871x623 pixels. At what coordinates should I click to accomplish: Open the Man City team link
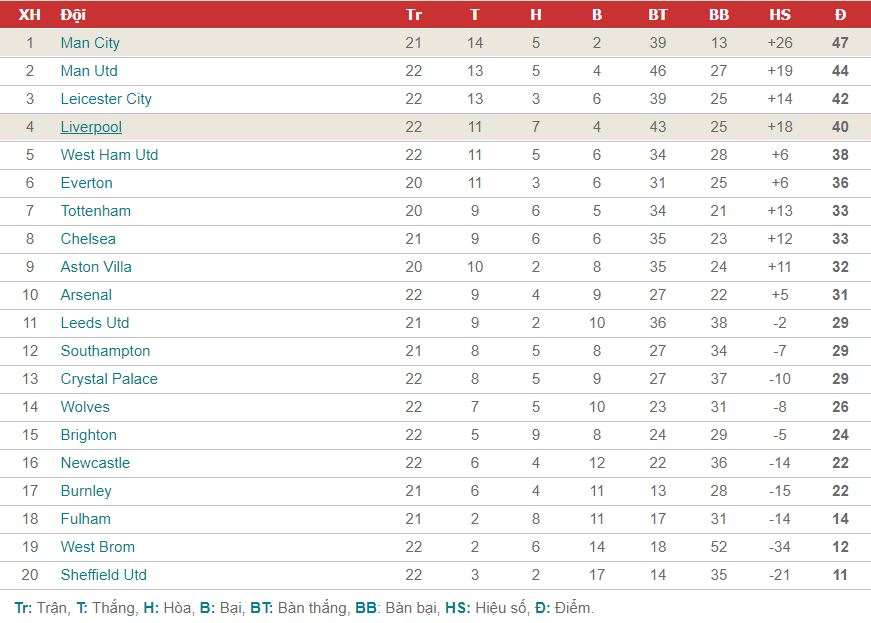click(90, 43)
